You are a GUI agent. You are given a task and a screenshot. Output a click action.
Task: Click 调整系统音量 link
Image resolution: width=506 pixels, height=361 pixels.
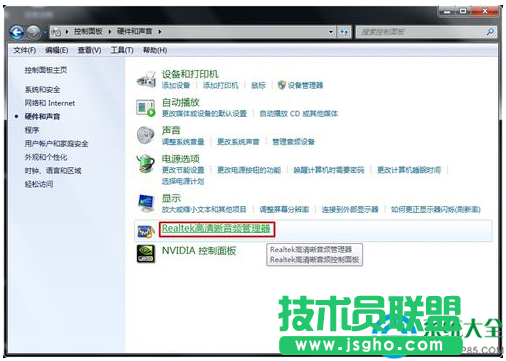point(183,142)
